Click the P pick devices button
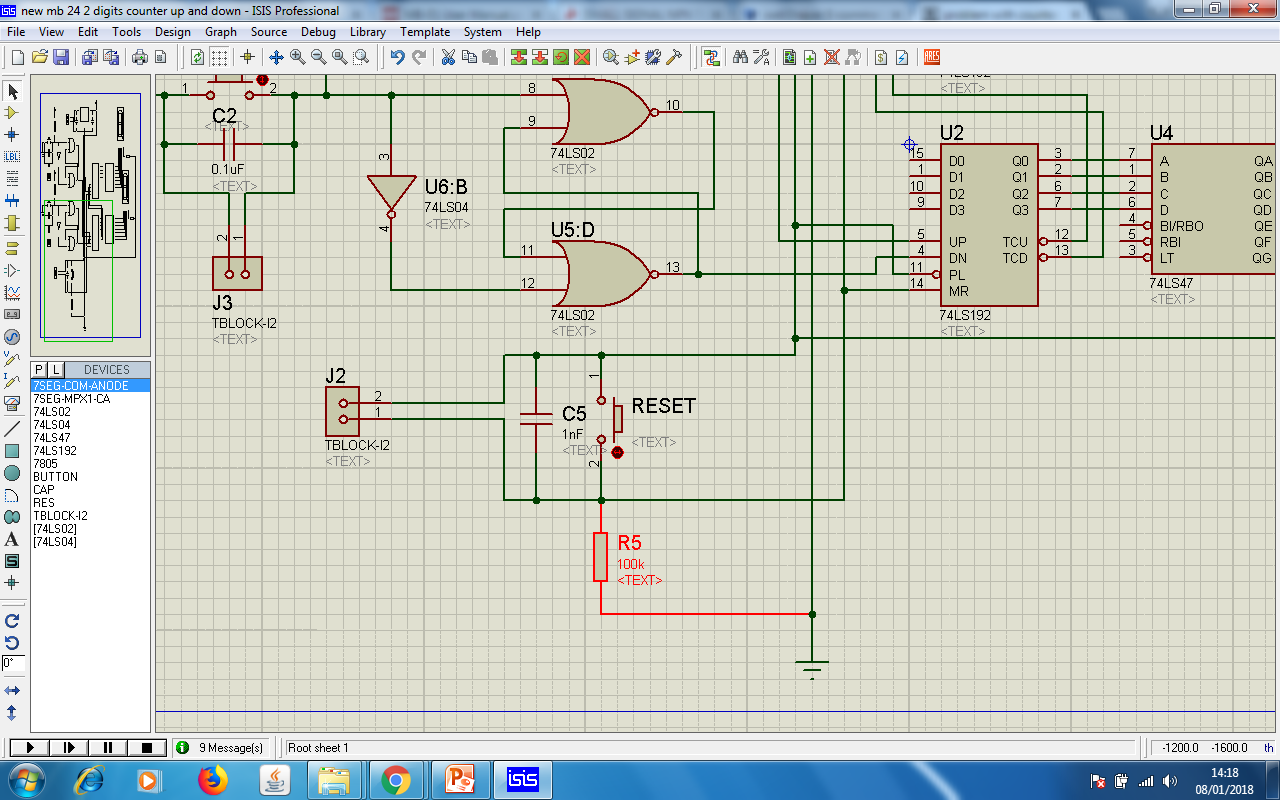 pyautogui.click(x=39, y=370)
